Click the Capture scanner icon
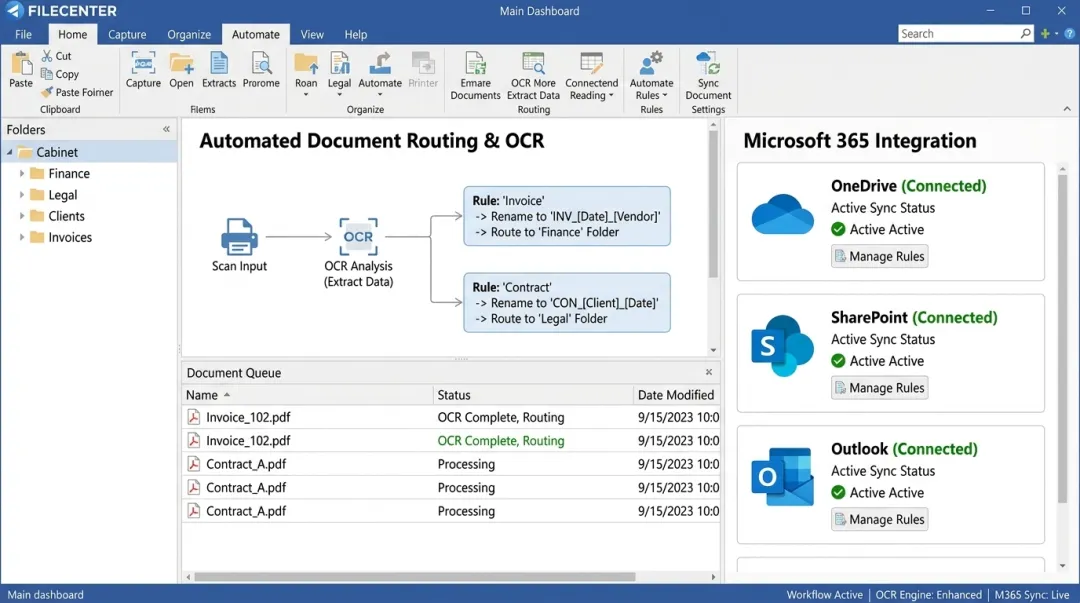 (x=143, y=63)
